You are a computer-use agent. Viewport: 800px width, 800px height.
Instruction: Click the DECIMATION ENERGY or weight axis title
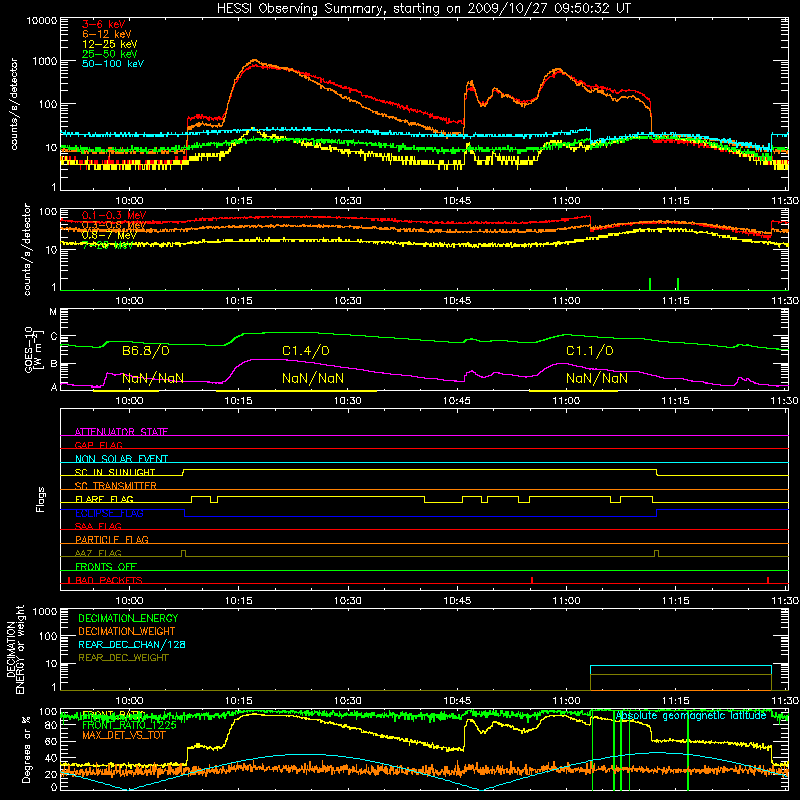click(x=15, y=649)
